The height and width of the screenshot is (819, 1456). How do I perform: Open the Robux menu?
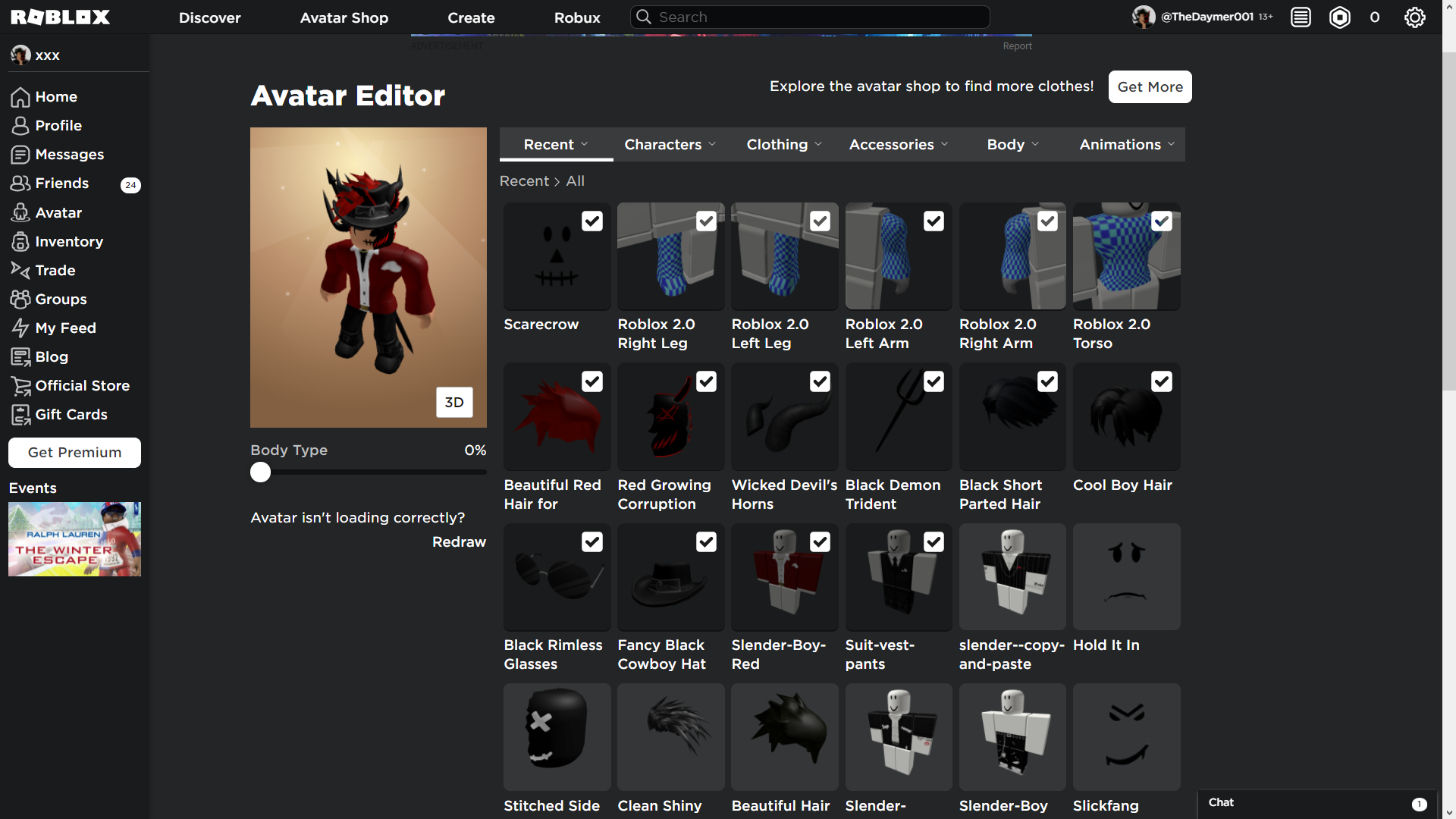[x=577, y=17]
